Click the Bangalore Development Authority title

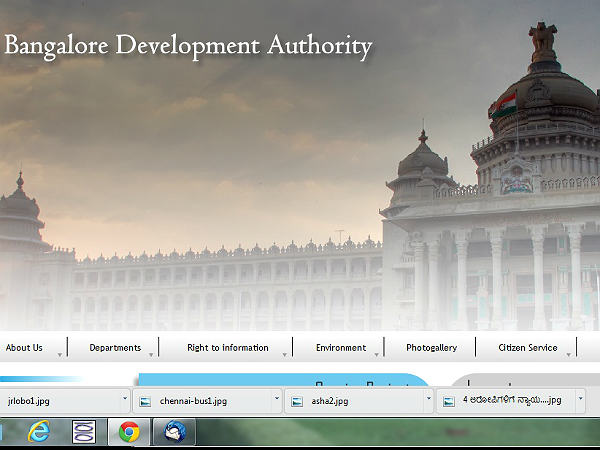coord(188,46)
